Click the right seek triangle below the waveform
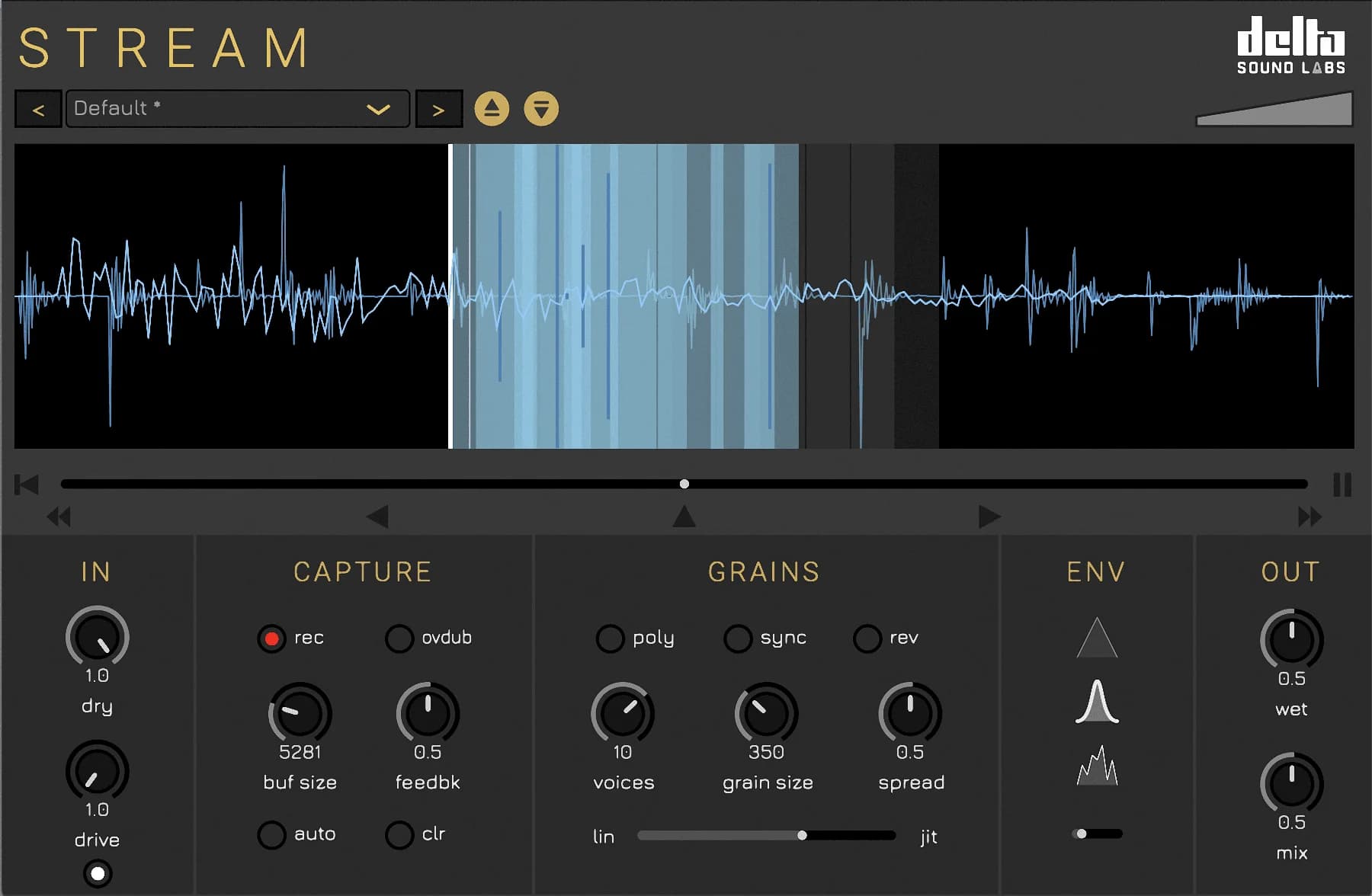This screenshot has width=1372, height=896. (989, 517)
